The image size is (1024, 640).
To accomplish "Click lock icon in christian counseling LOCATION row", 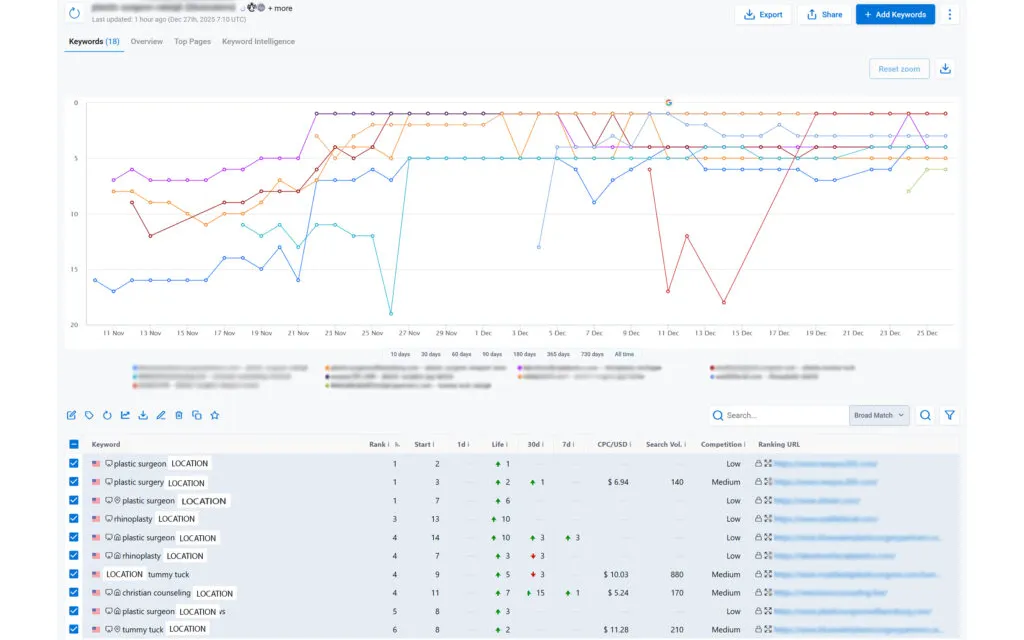I will (758, 592).
